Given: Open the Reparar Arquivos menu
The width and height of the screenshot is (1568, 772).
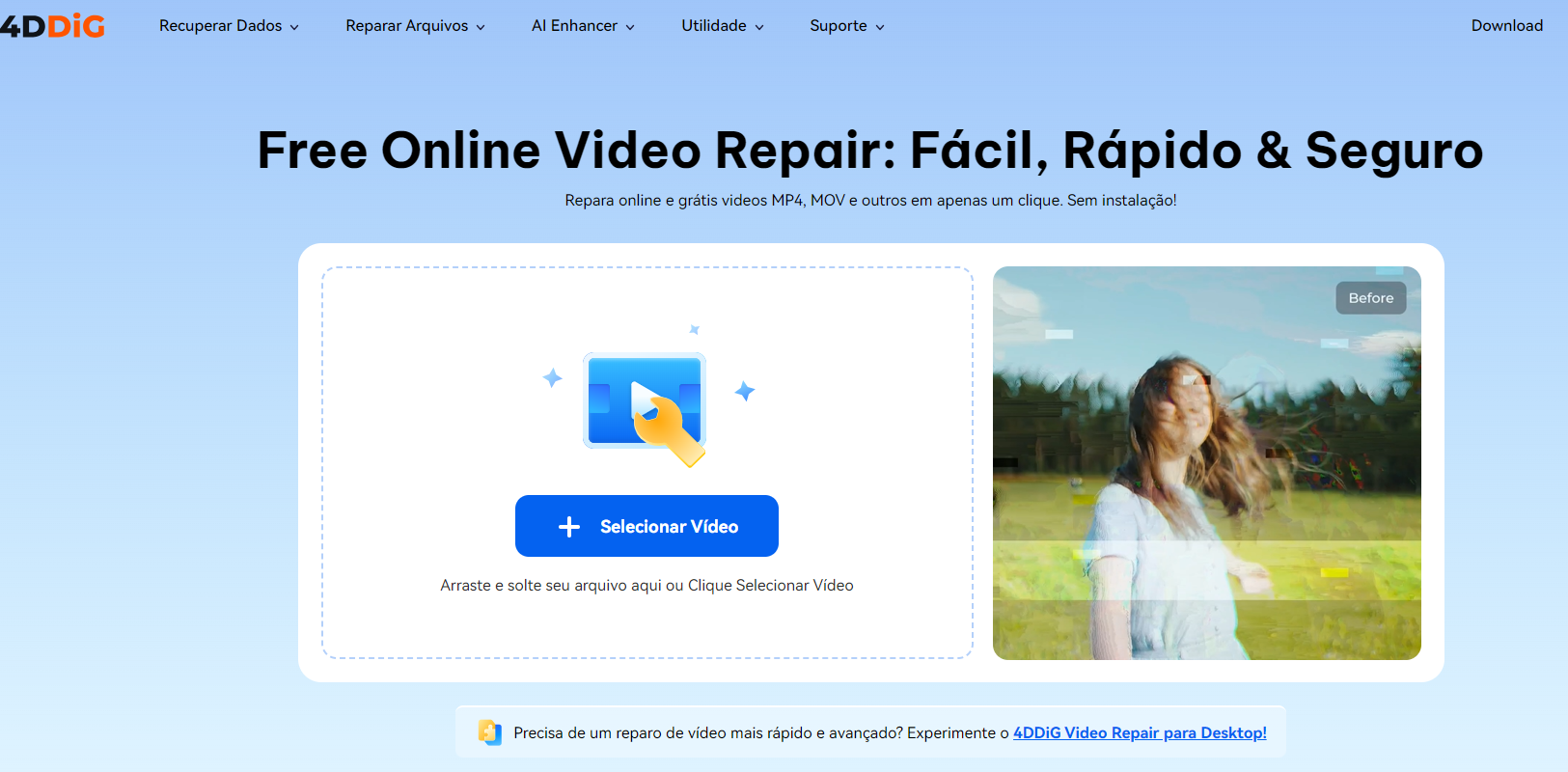Looking at the screenshot, I should coord(406,26).
